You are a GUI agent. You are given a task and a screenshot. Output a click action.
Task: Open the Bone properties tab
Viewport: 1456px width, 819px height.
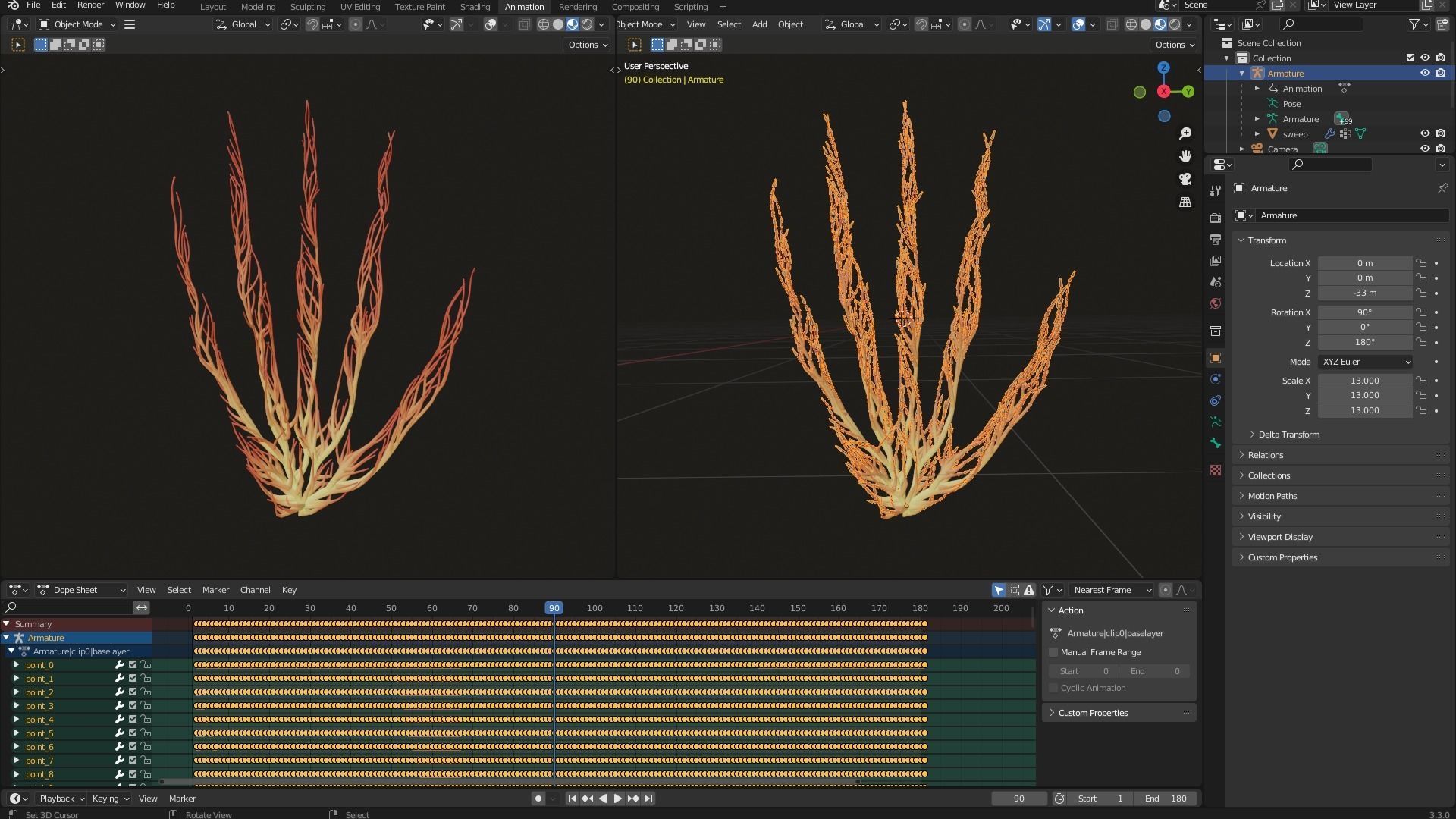[x=1216, y=443]
